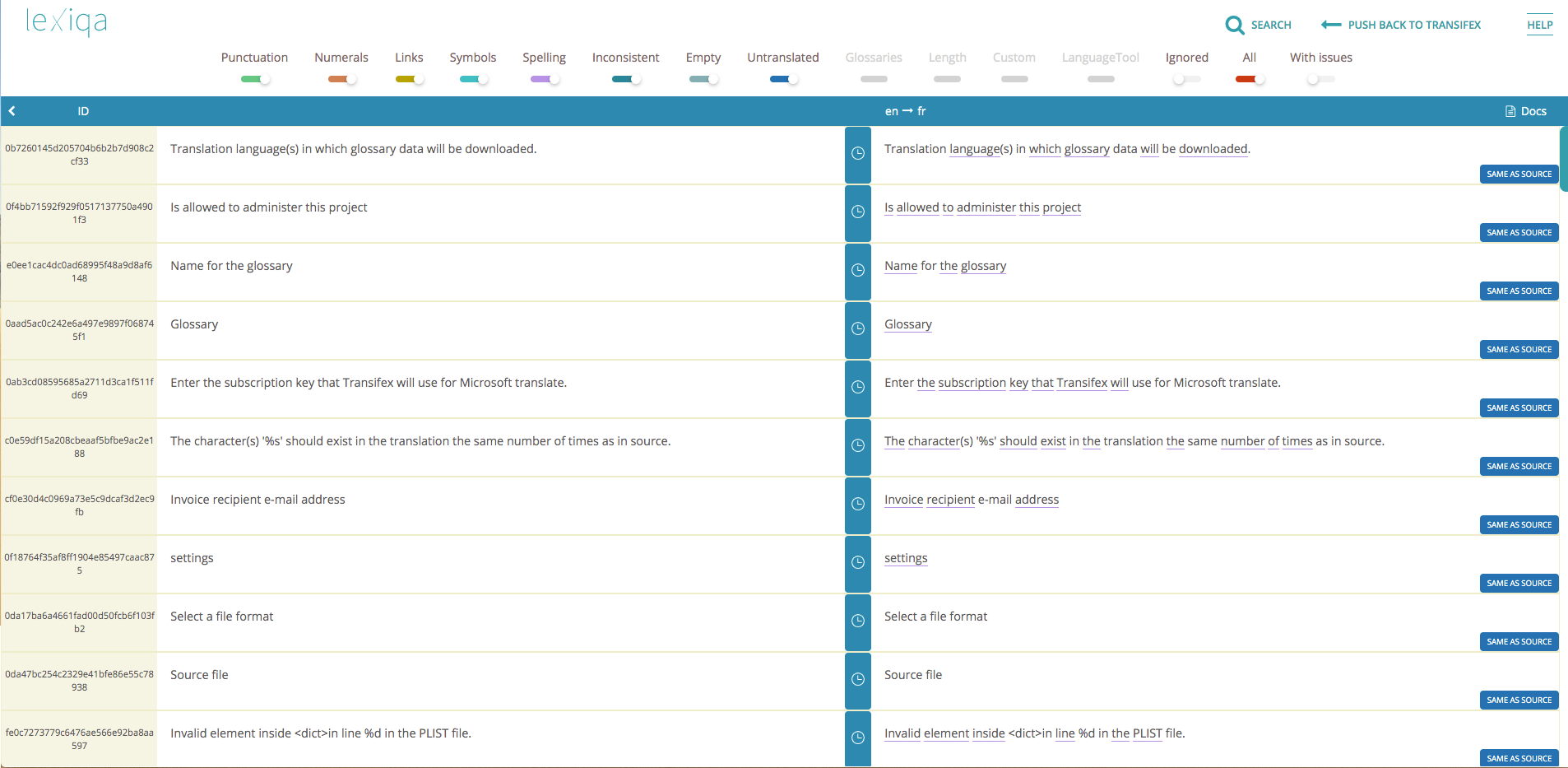This screenshot has height=768, width=1568.
Task: Click Same As Source for 'Invoice recipient' row
Action: coord(1519,524)
